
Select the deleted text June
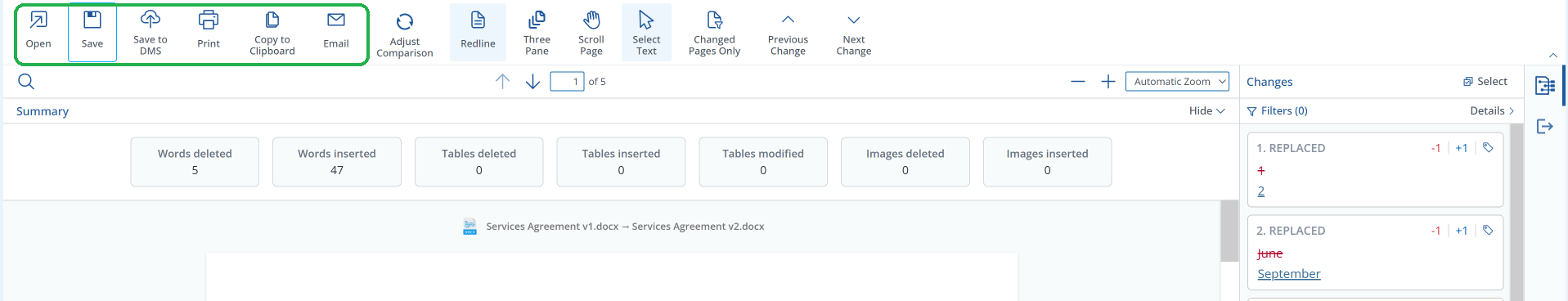tap(1269, 254)
